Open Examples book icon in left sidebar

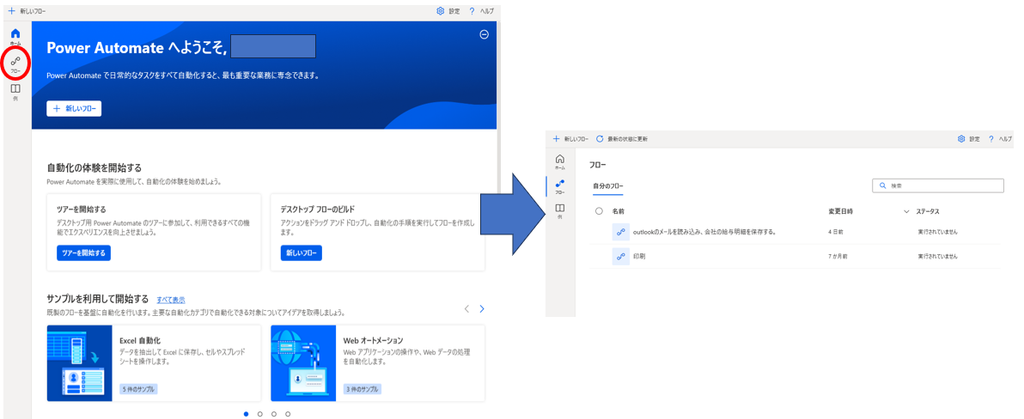tap(16, 91)
